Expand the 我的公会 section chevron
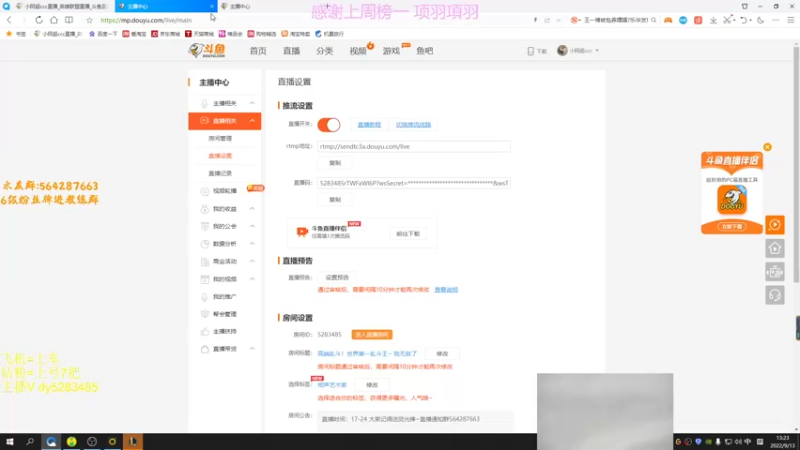 252,226
